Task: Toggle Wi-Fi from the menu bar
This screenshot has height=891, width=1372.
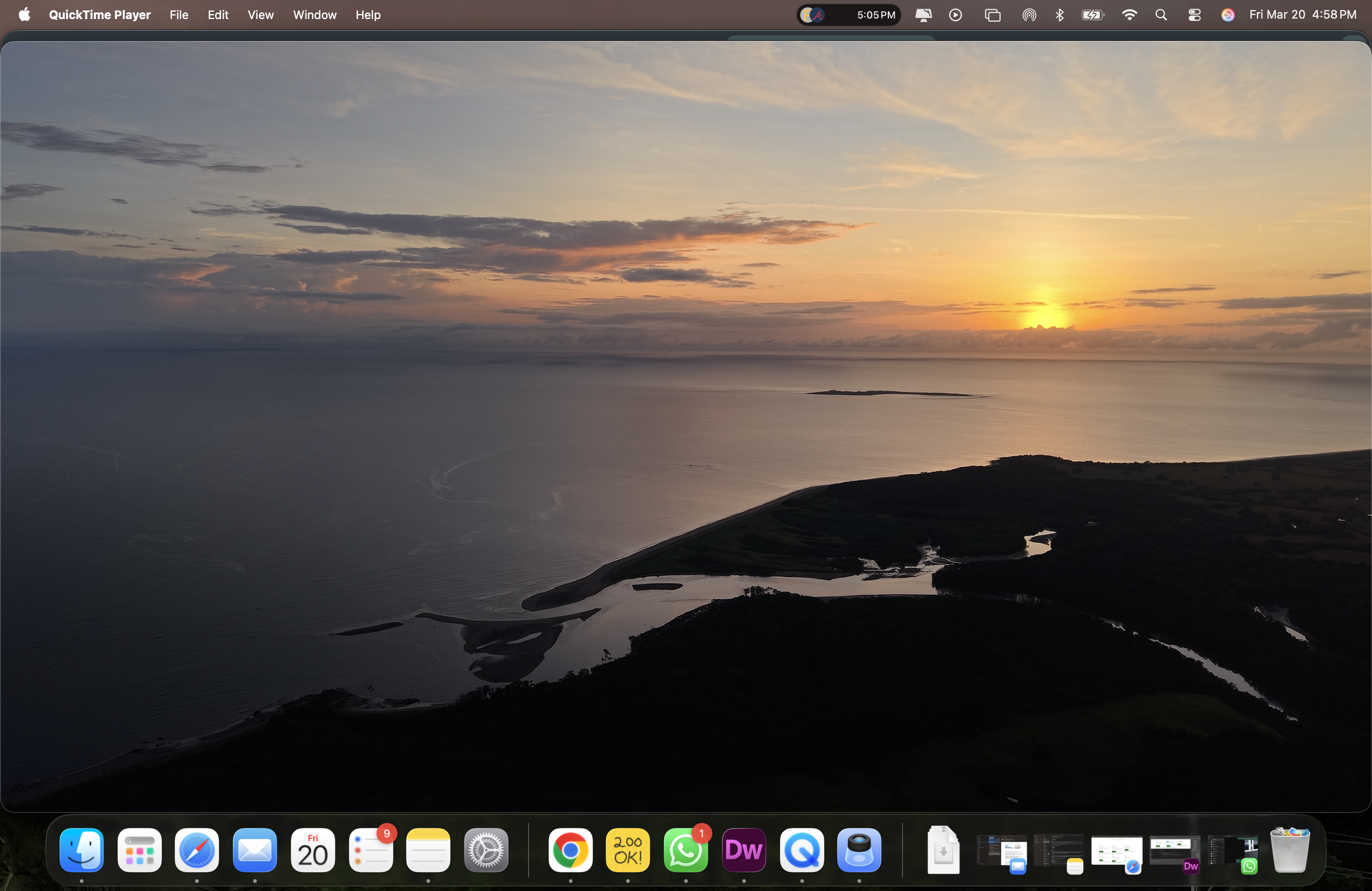Action: pos(1129,15)
